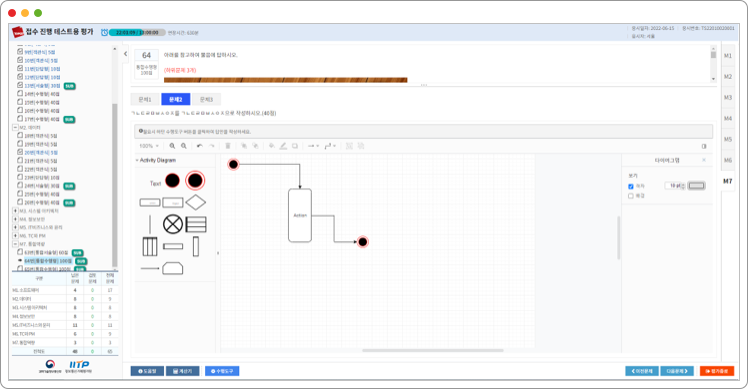Toggle checkbox for question 14번

click(x=20, y=94)
